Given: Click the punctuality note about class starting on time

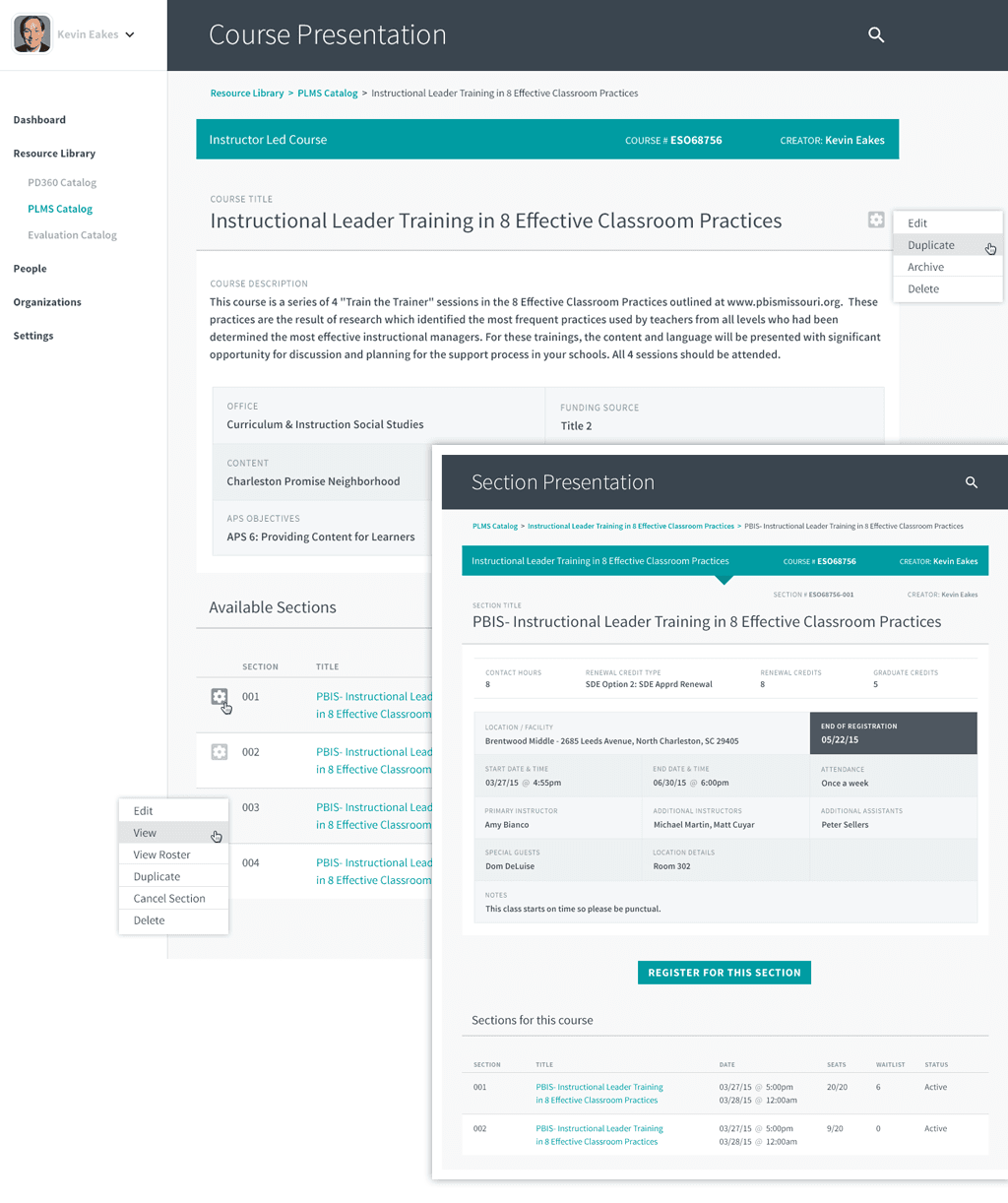Looking at the screenshot, I should 573,909.
